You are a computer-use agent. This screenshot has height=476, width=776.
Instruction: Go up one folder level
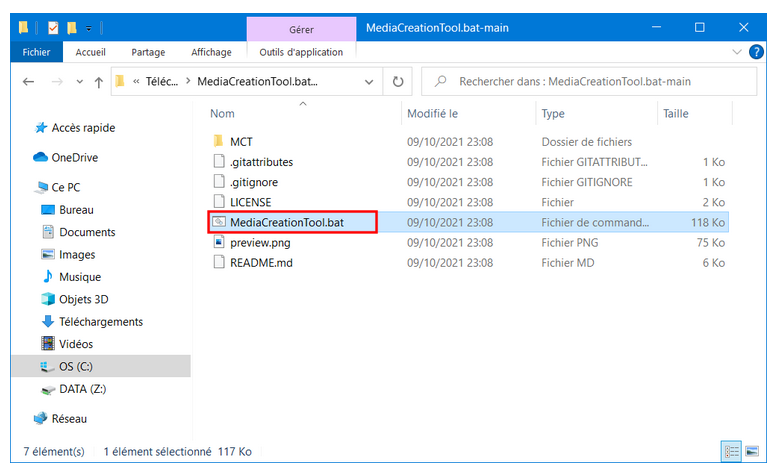point(98,82)
